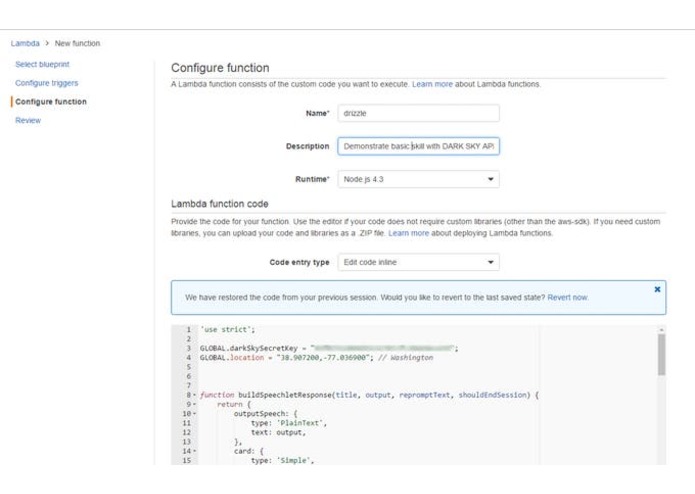The image size is (695, 494).
Task: Follow Learn more about Lambda functions link
Action: click(x=432, y=84)
